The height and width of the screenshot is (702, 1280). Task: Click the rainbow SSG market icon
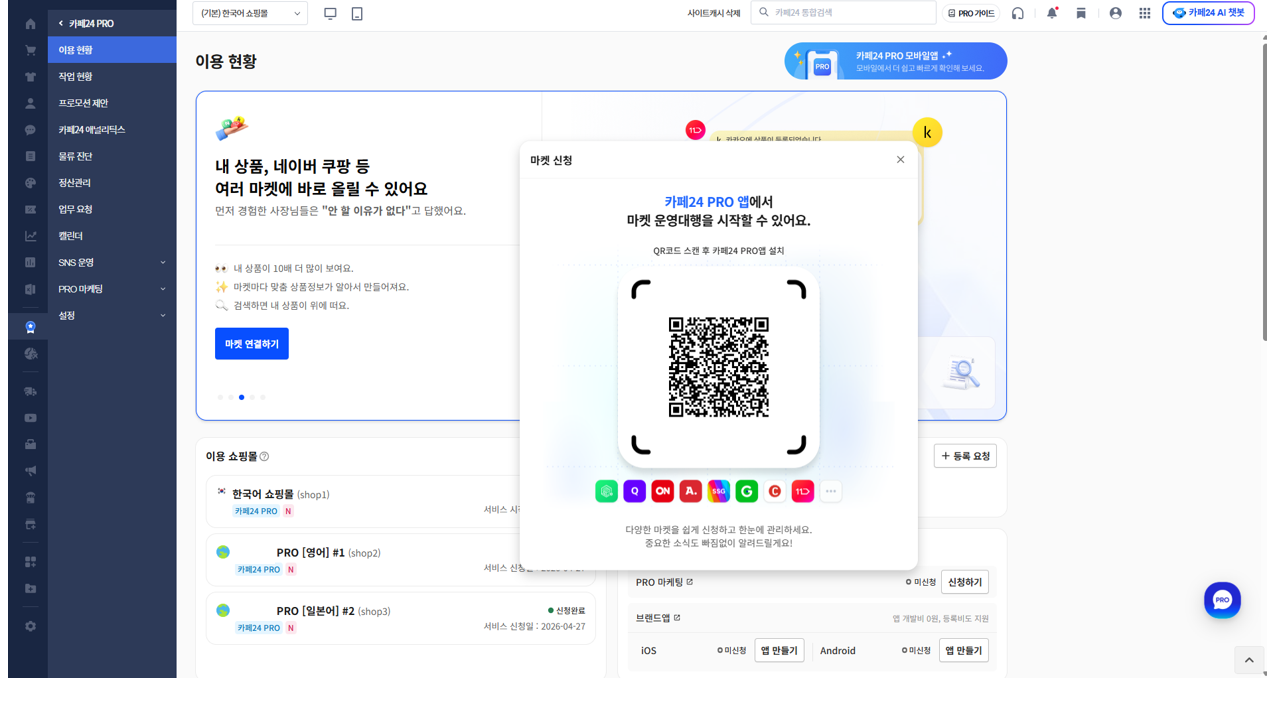click(718, 491)
